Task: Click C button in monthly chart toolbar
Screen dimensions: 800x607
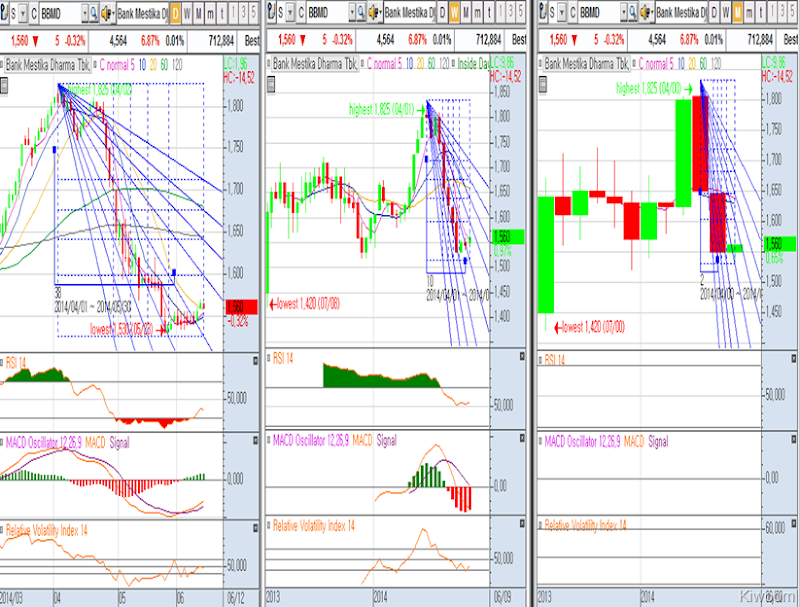Action: point(572,13)
